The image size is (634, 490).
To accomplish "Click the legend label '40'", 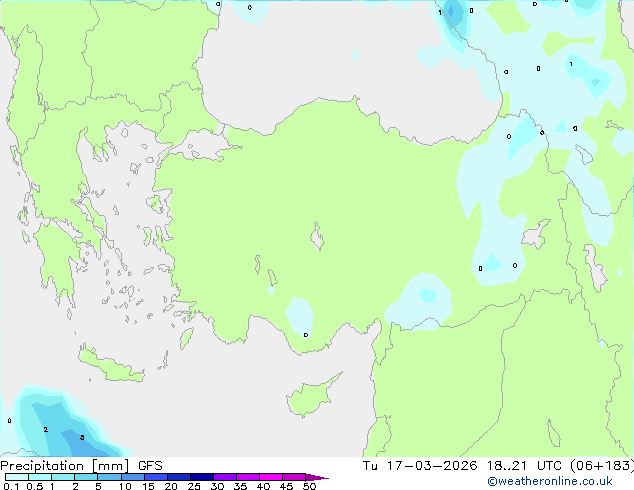I will point(263,486).
